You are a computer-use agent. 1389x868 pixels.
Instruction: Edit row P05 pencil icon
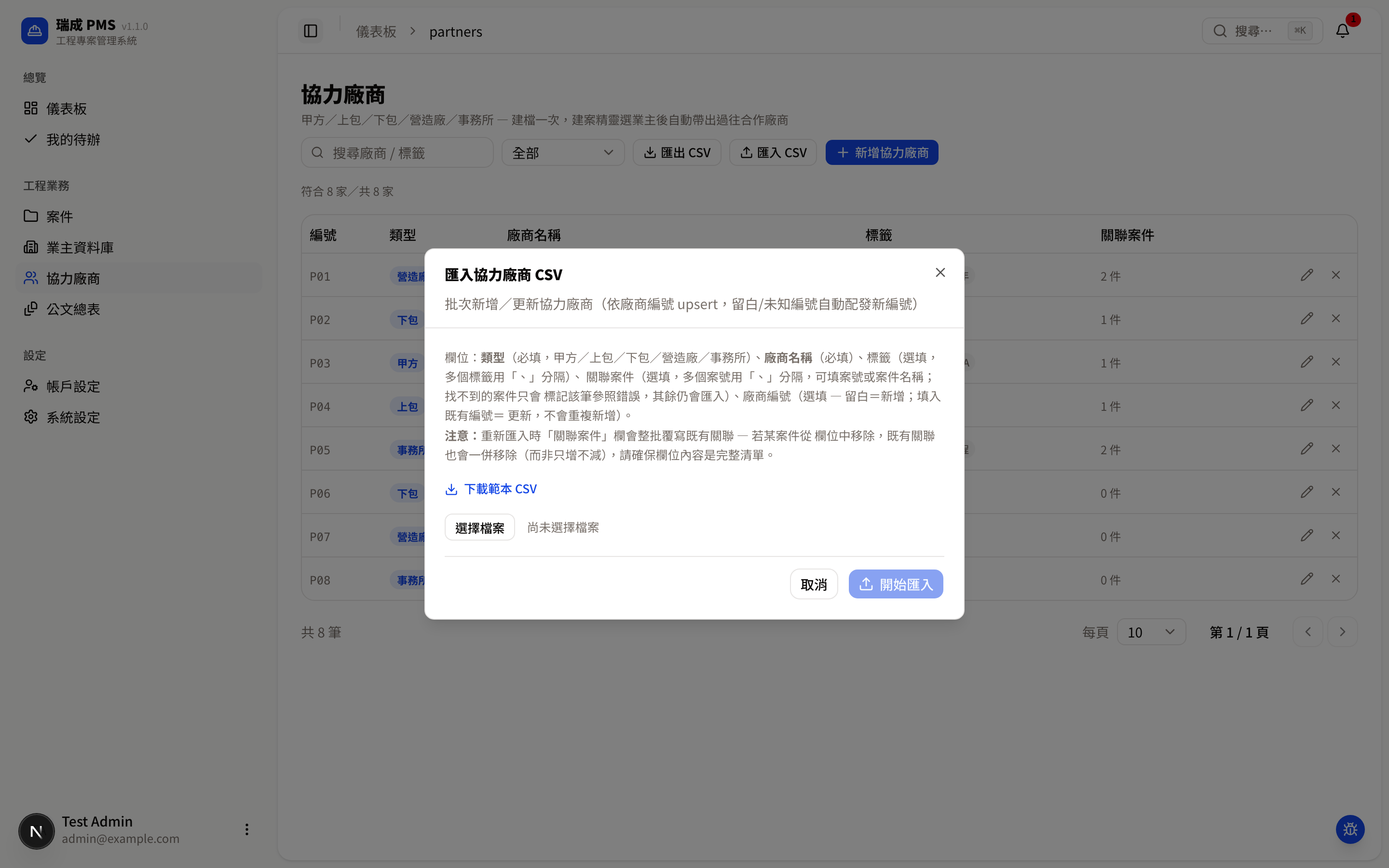click(1307, 449)
